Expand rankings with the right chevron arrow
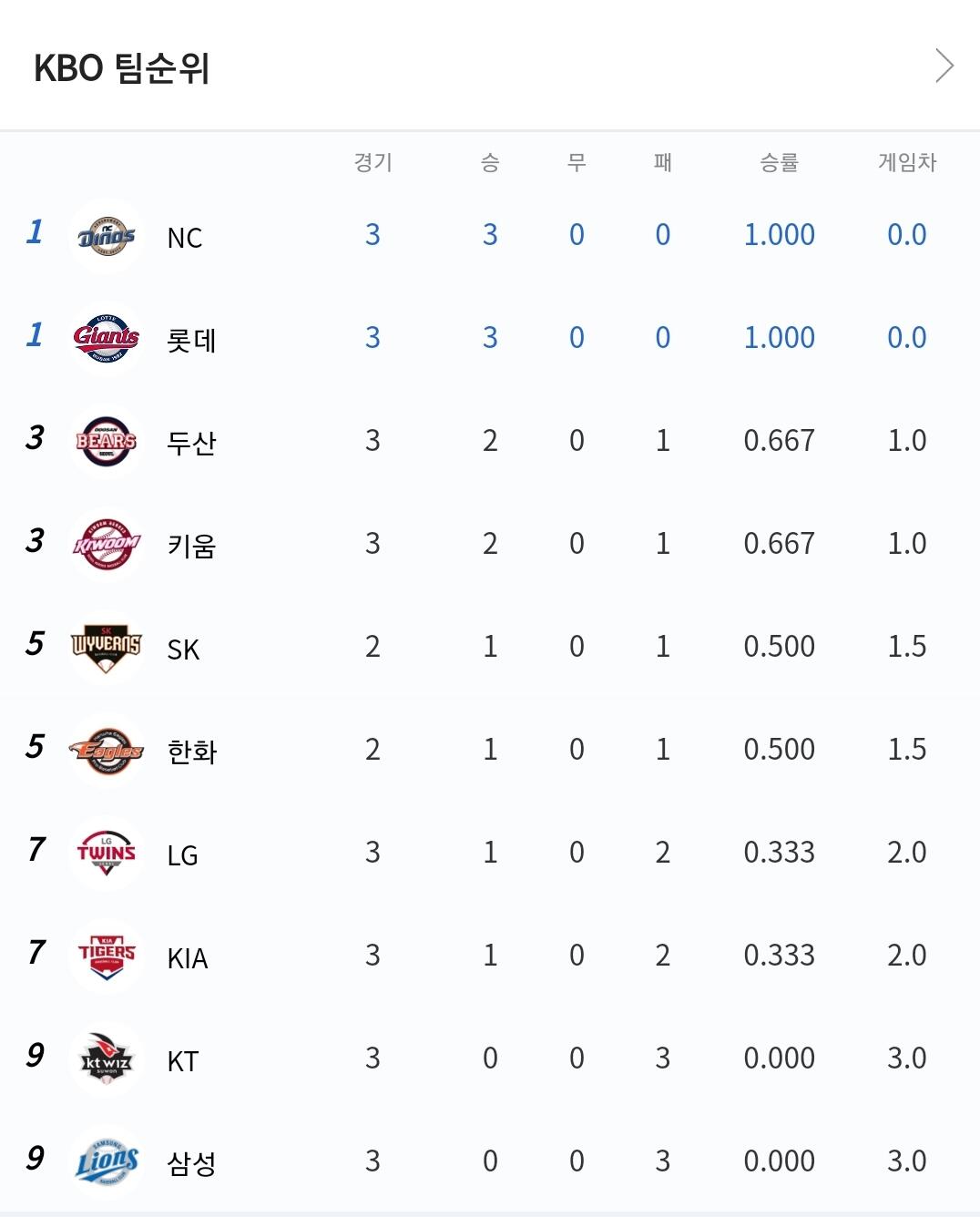 944,66
